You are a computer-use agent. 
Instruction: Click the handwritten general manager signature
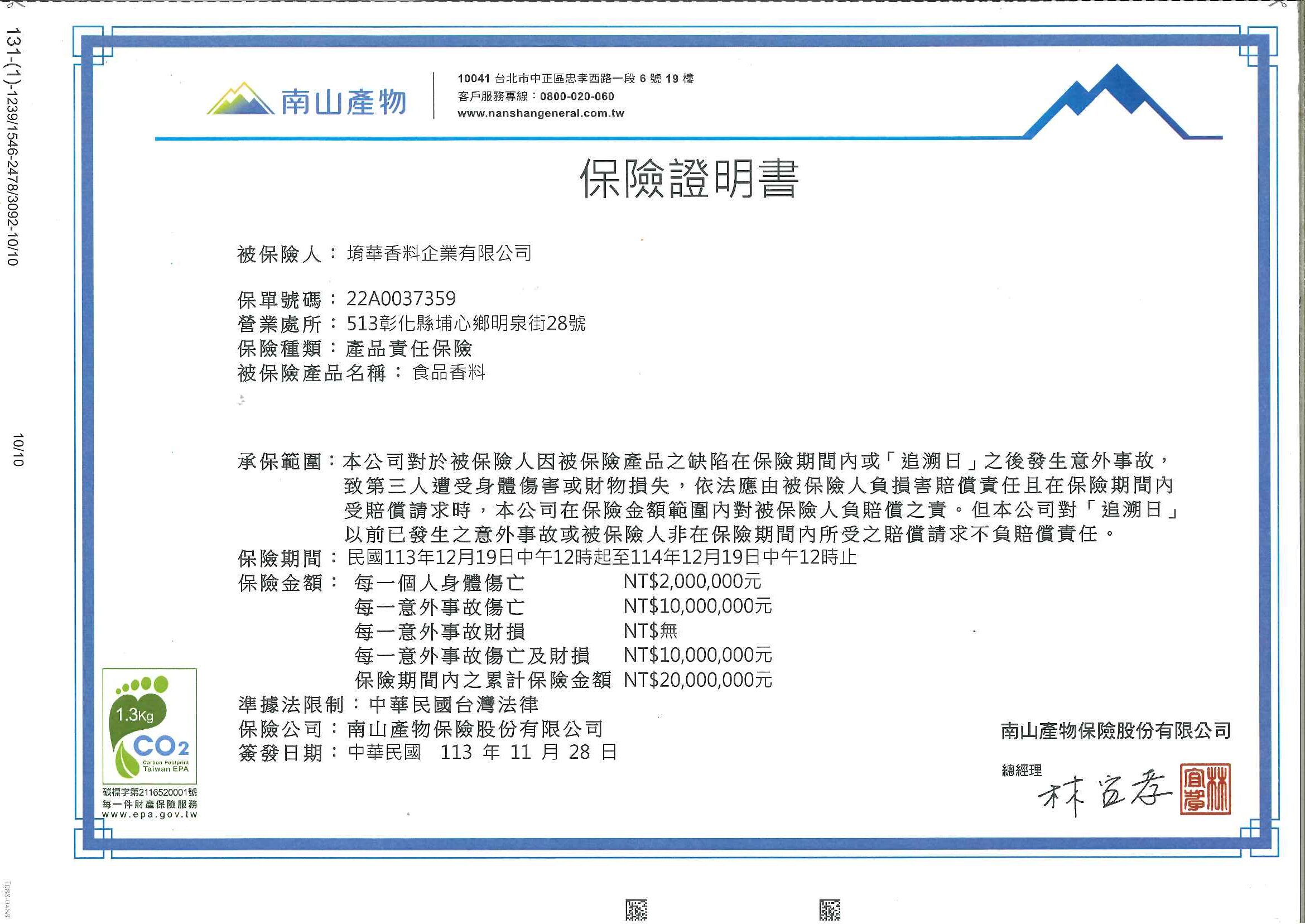coord(1105,793)
